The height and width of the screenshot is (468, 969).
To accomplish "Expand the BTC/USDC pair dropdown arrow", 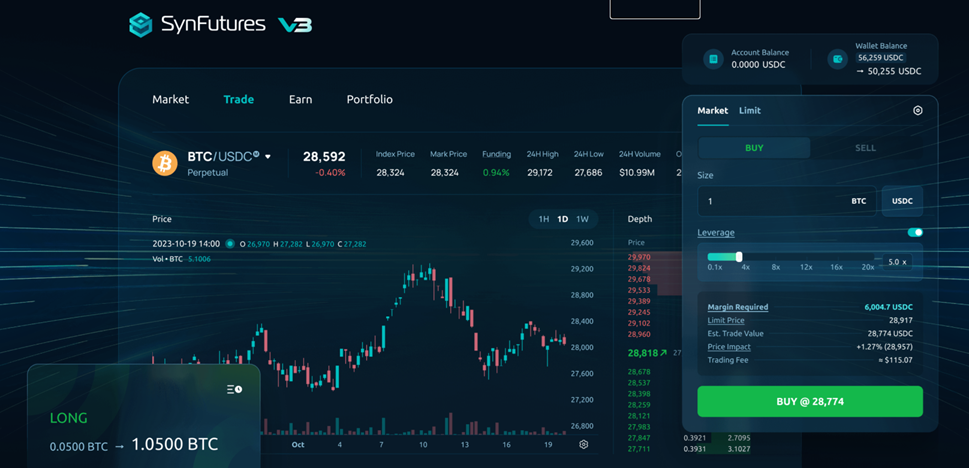I will pos(268,157).
